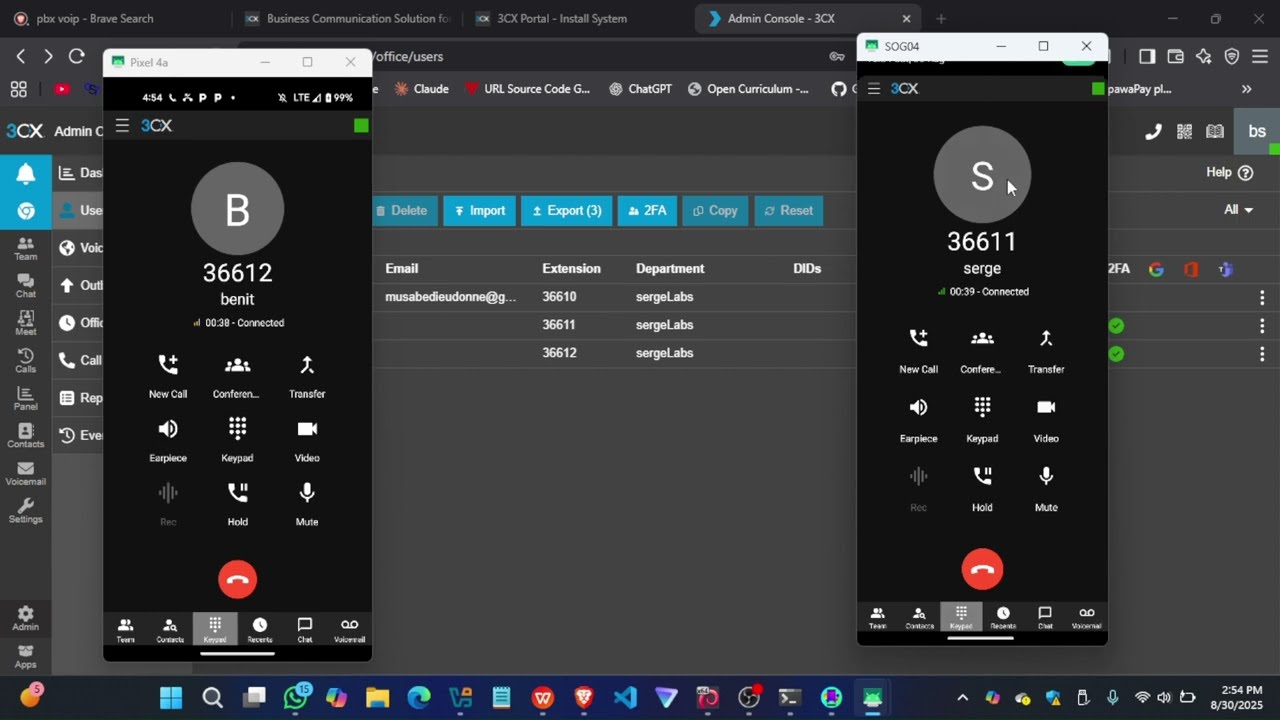Image resolution: width=1280 pixels, height=720 pixels.
Task: Open dialer phone icon in Admin Console header
Action: point(1153,131)
